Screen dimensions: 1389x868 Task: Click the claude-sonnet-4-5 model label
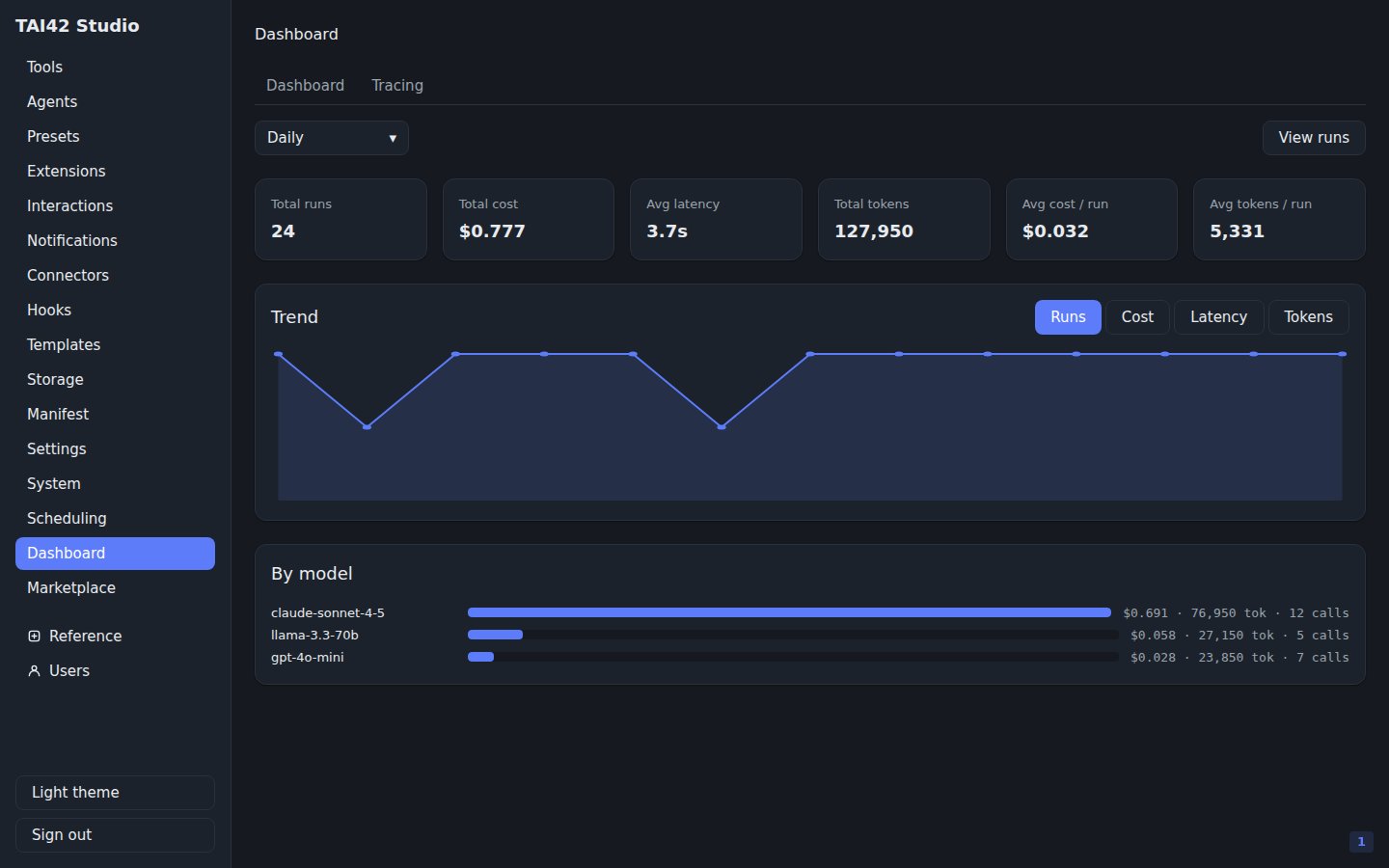point(328,612)
